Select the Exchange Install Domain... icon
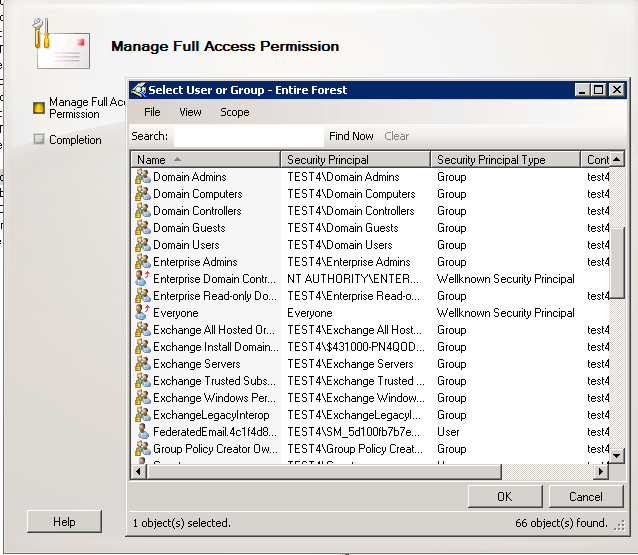 pyautogui.click(x=143, y=347)
